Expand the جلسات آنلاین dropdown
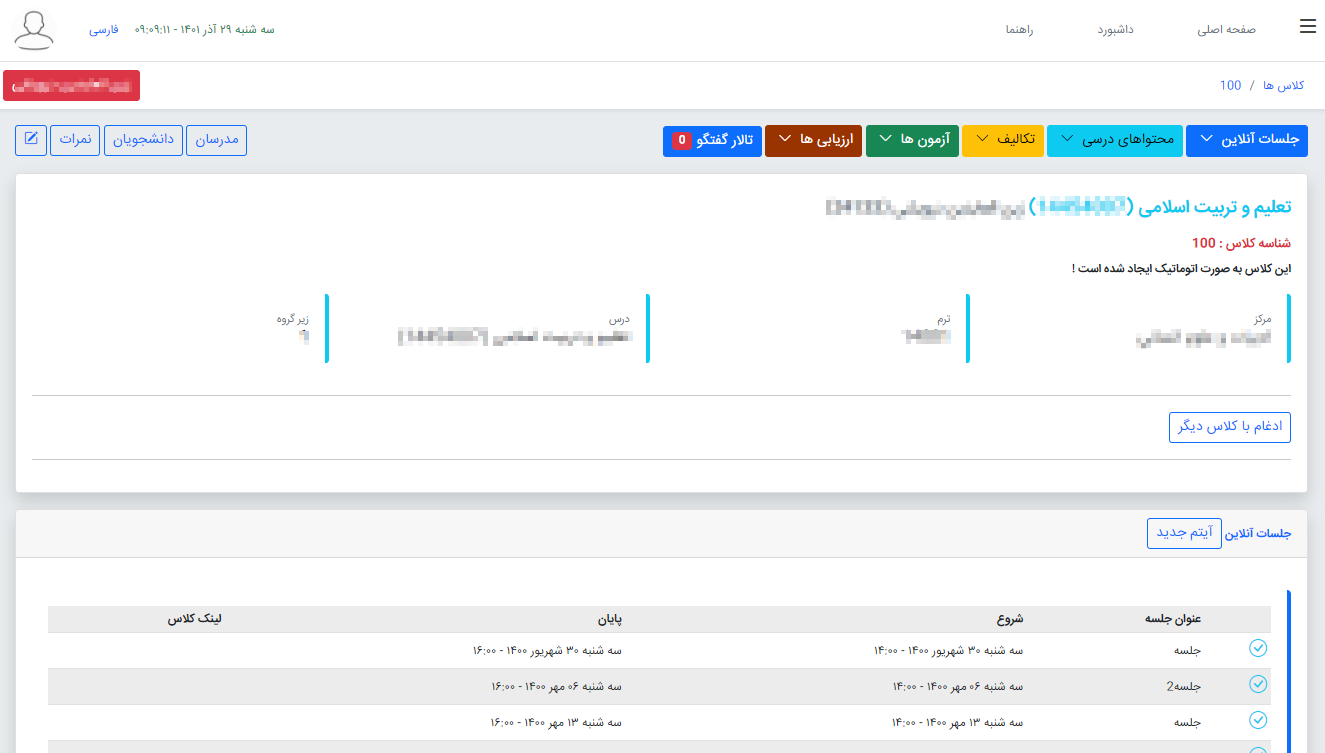 (x=1246, y=141)
